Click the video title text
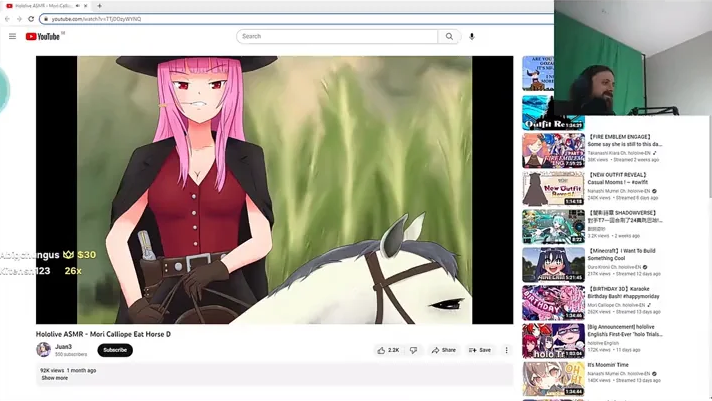 [x=104, y=334]
